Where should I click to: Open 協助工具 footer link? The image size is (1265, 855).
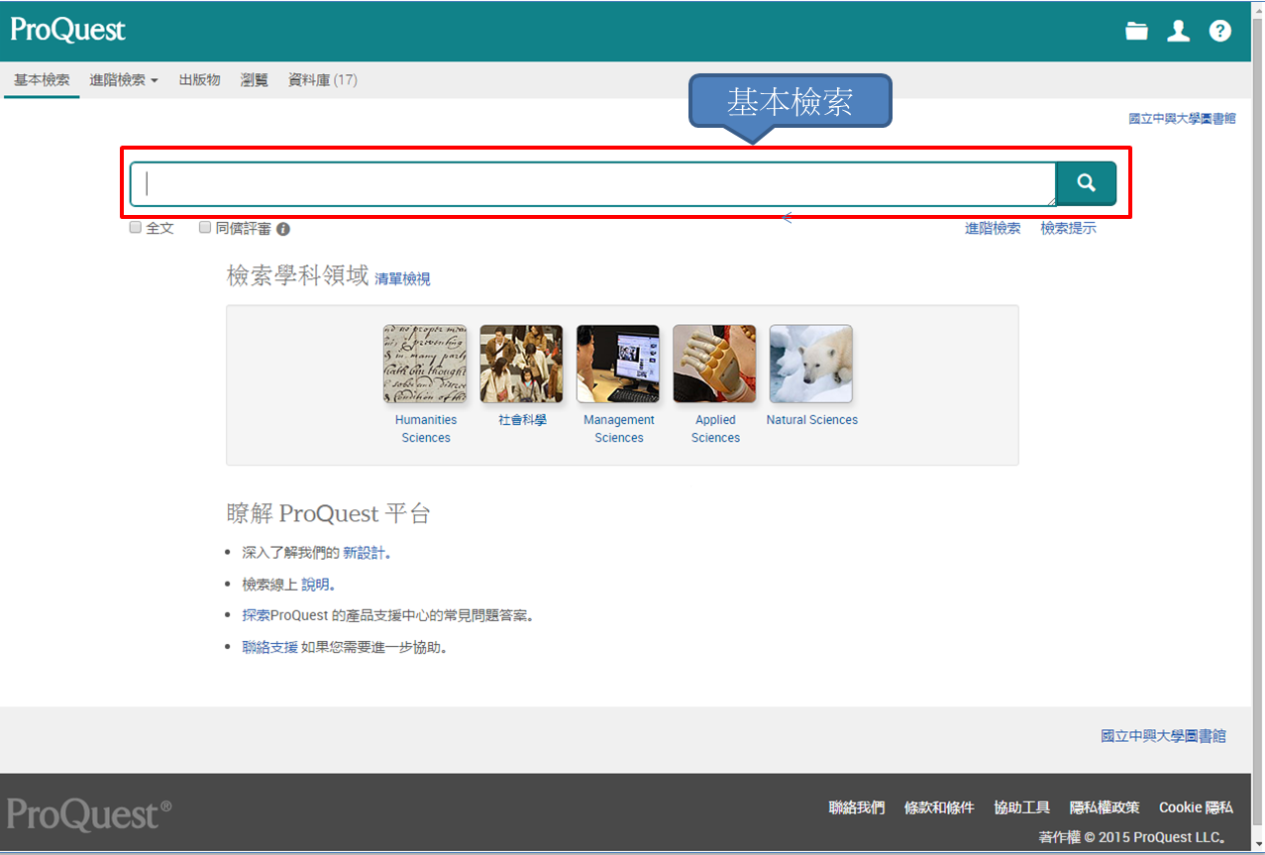pyautogui.click(x=1022, y=808)
